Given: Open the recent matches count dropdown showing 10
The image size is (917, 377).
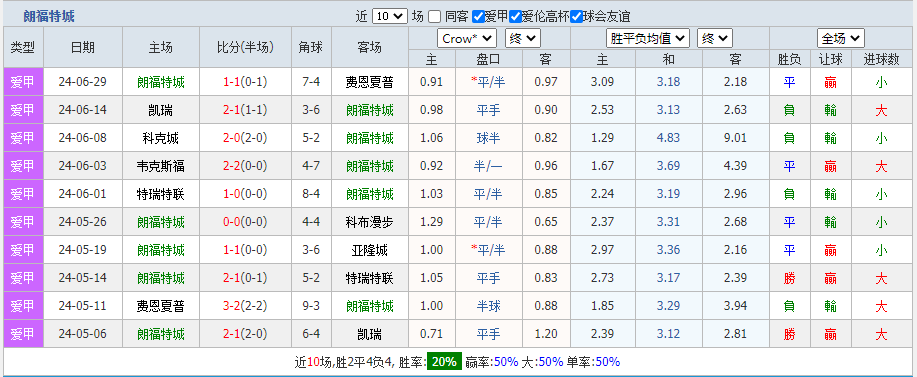Looking at the screenshot, I should click(389, 16).
